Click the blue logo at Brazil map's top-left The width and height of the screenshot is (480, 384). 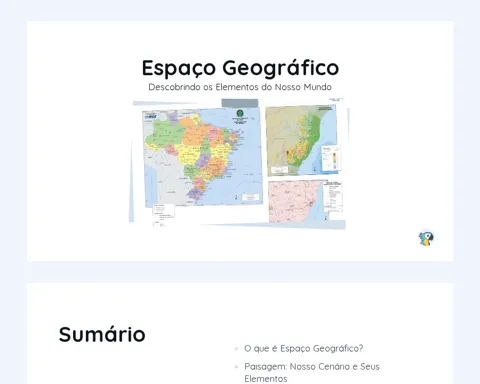click(150, 116)
